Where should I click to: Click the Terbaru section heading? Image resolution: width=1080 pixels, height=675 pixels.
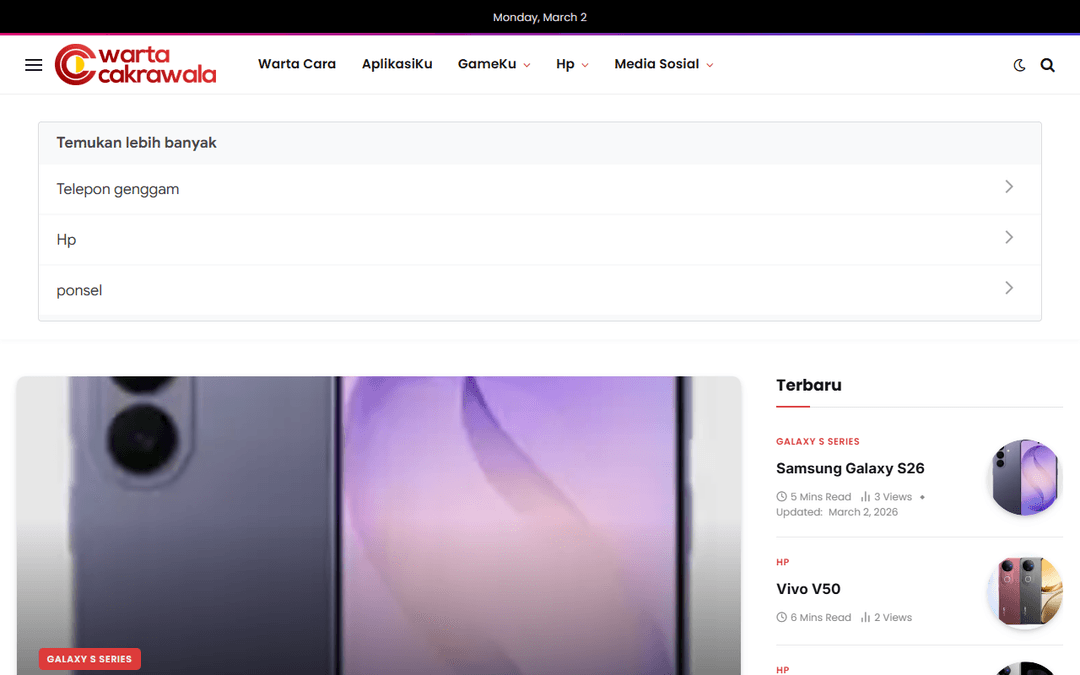tap(809, 385)
